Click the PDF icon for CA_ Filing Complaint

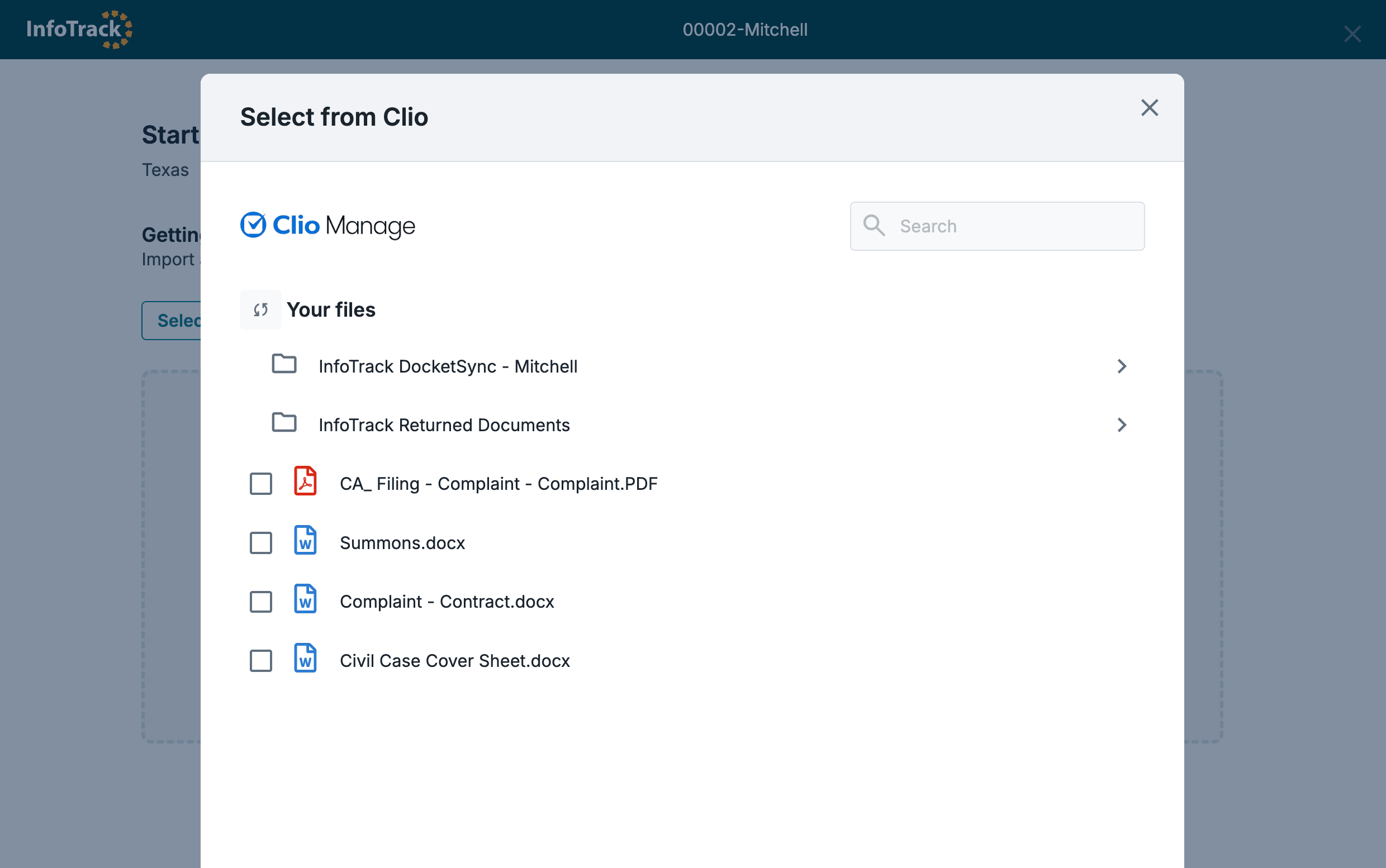pyautogui.click(x=306, y=481)
